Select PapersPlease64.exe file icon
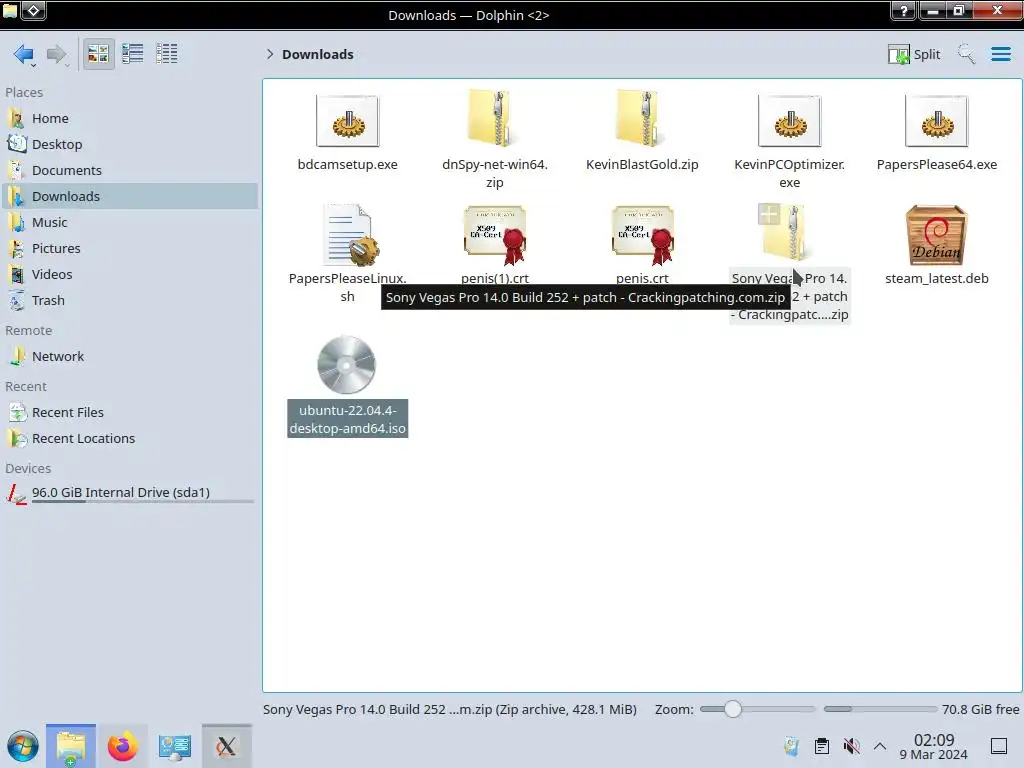The image size is (1024, 768). point(936,121)
